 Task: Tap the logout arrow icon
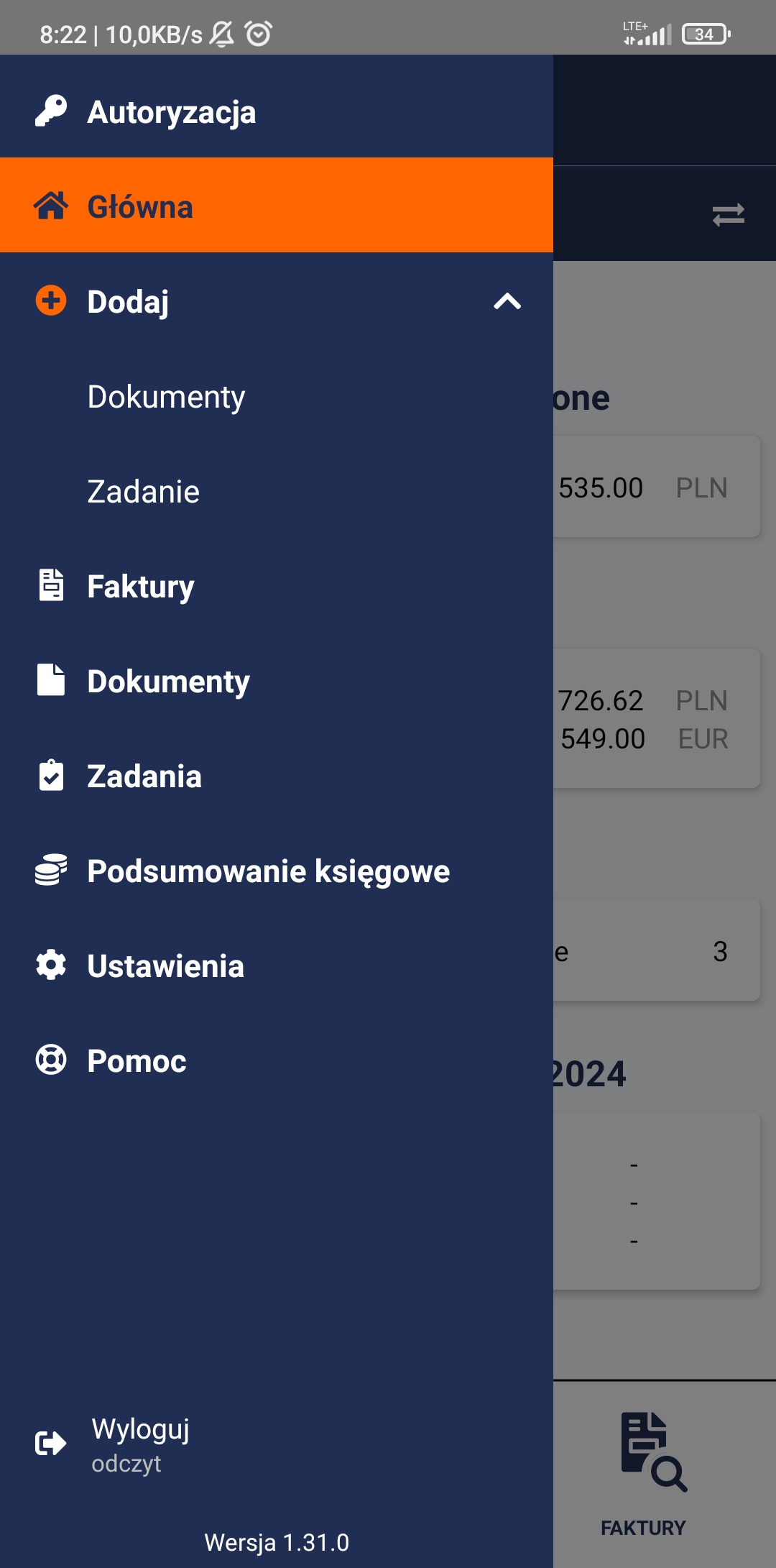coord(51,1444)
